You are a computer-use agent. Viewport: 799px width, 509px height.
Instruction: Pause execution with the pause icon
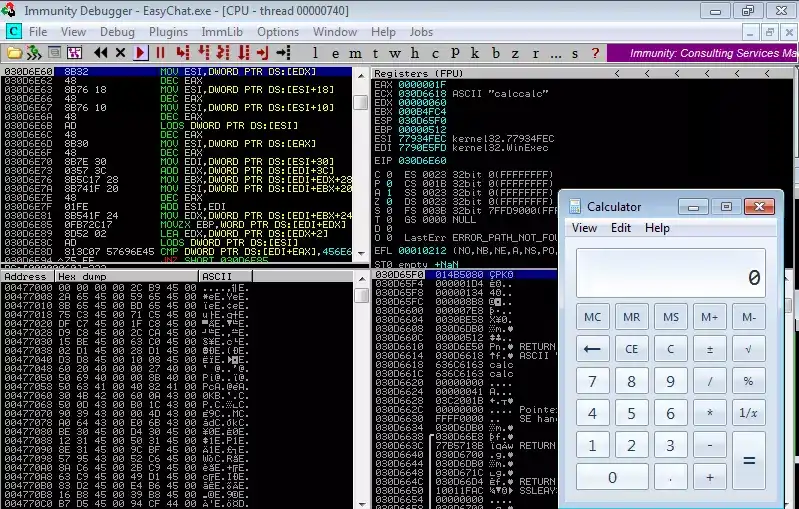[x=160, y=52]
